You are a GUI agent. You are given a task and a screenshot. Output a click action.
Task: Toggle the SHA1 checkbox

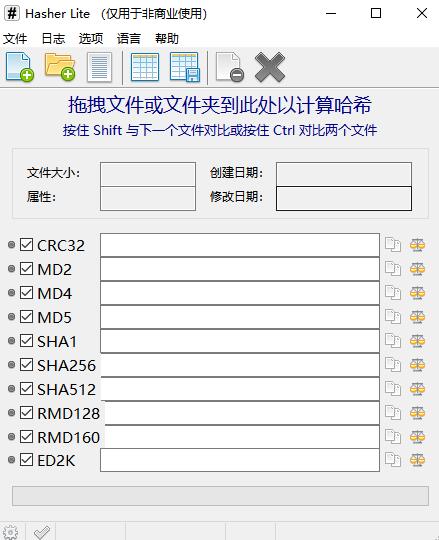tap(27, 340)
